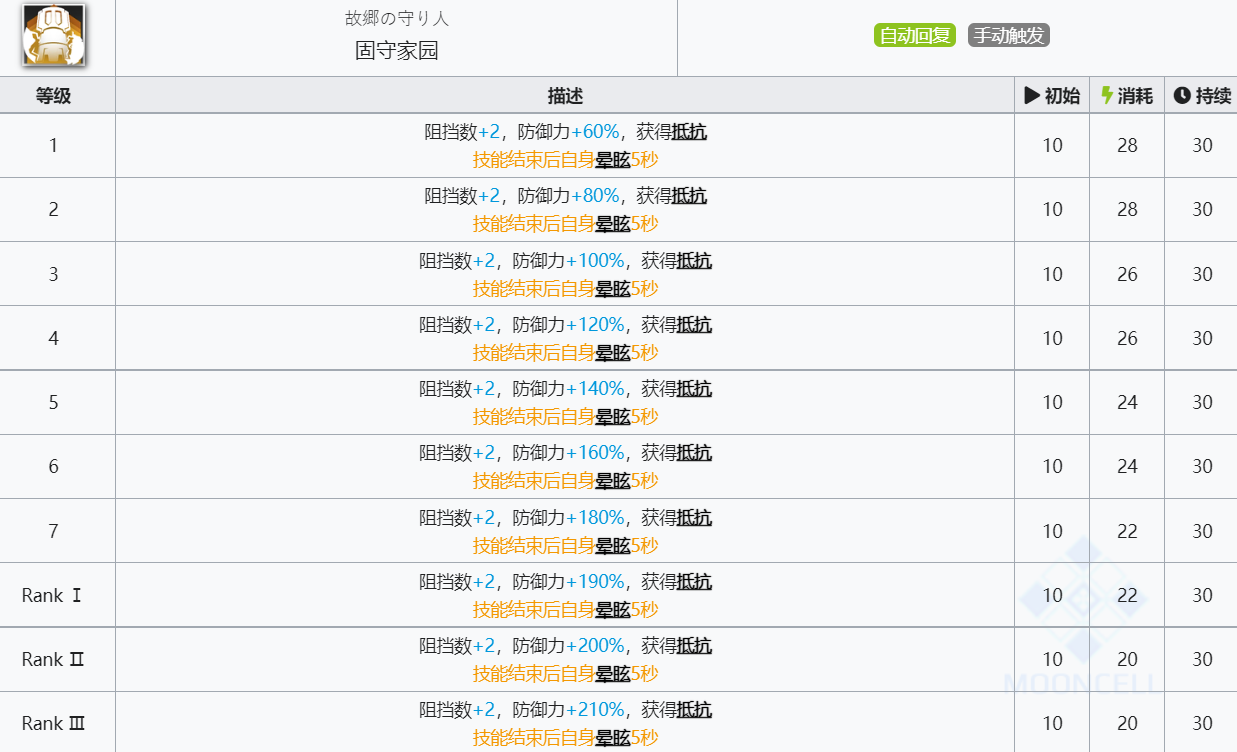Click the 描述 column header
The image size is (1237, 752).
point(565,96)
